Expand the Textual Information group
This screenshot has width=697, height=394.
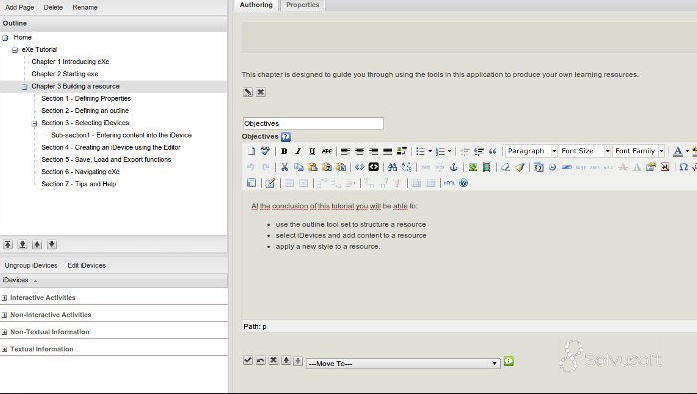[x=4, y=350]
